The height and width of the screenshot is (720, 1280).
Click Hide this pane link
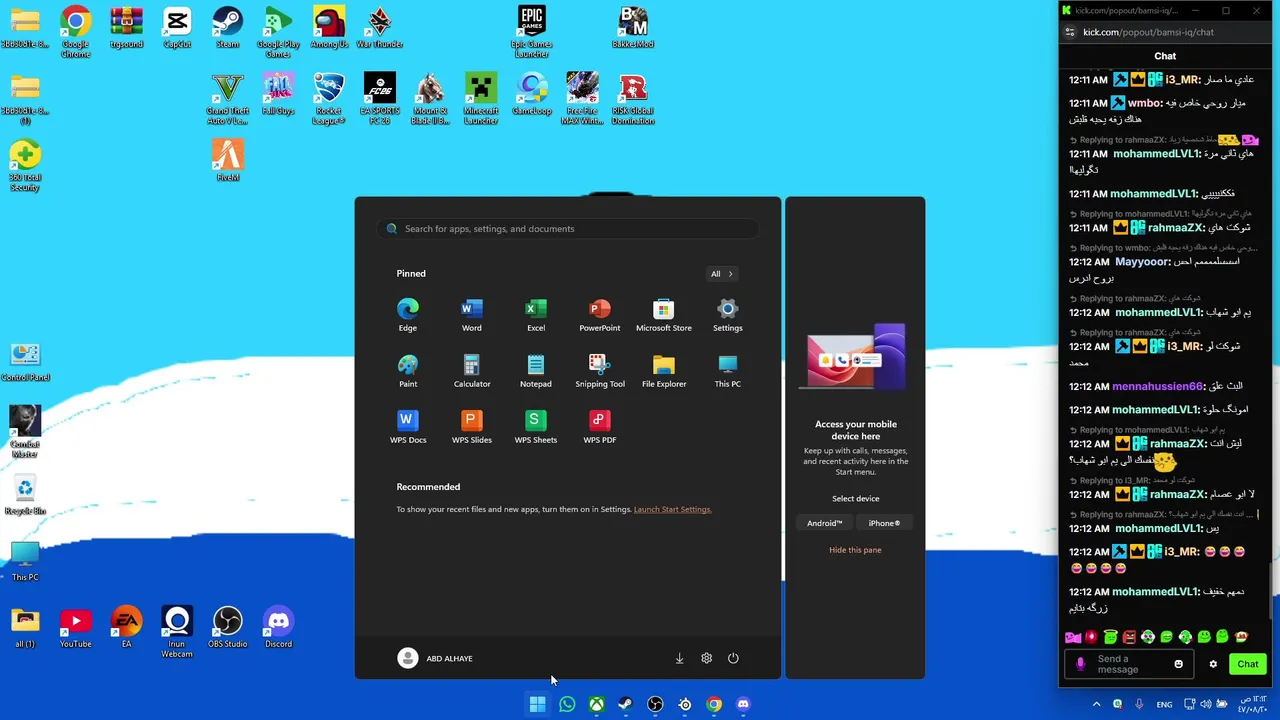855,550
